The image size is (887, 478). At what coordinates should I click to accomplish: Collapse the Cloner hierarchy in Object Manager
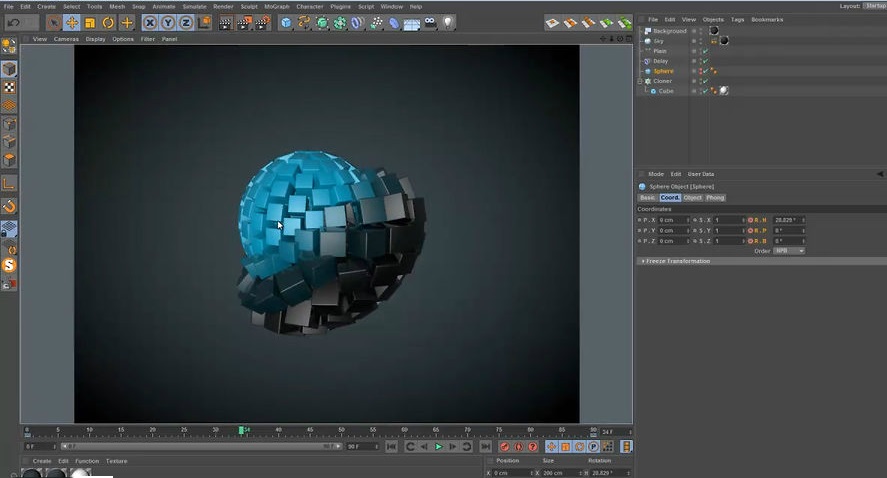tap(641, 81)
